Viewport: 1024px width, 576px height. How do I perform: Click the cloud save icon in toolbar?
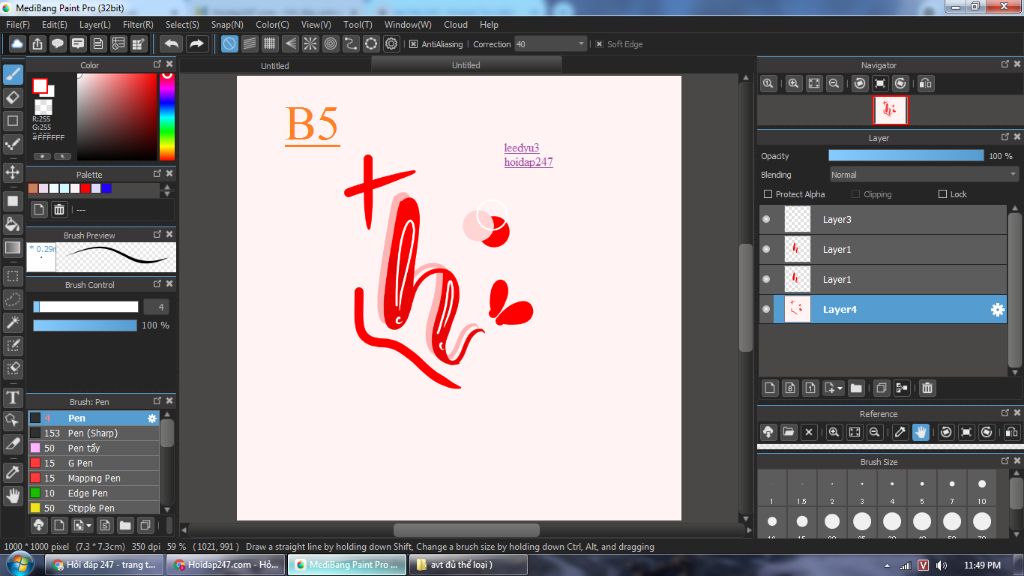point(17,44)
